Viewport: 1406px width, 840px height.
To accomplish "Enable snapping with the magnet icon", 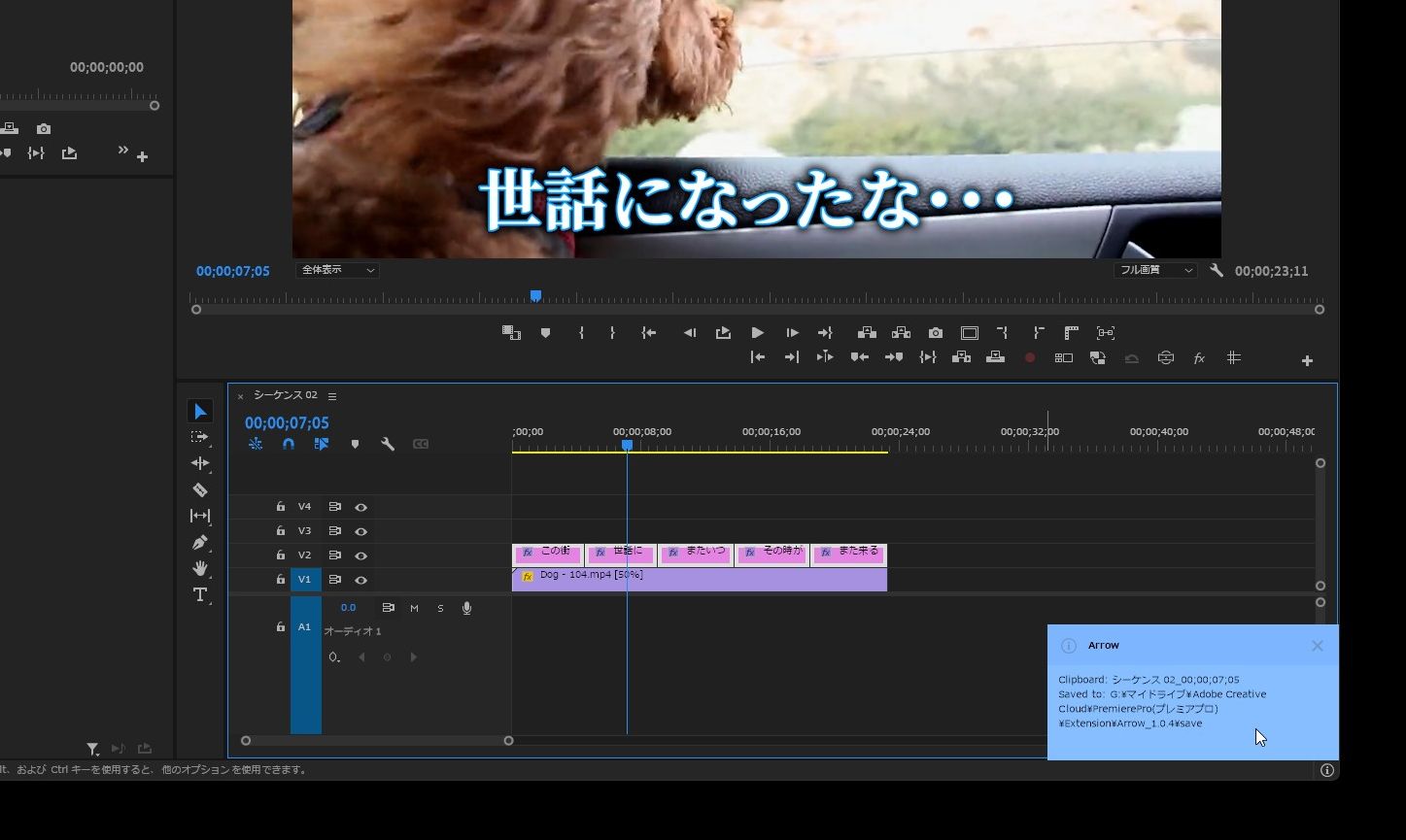I will click(288, 444).
